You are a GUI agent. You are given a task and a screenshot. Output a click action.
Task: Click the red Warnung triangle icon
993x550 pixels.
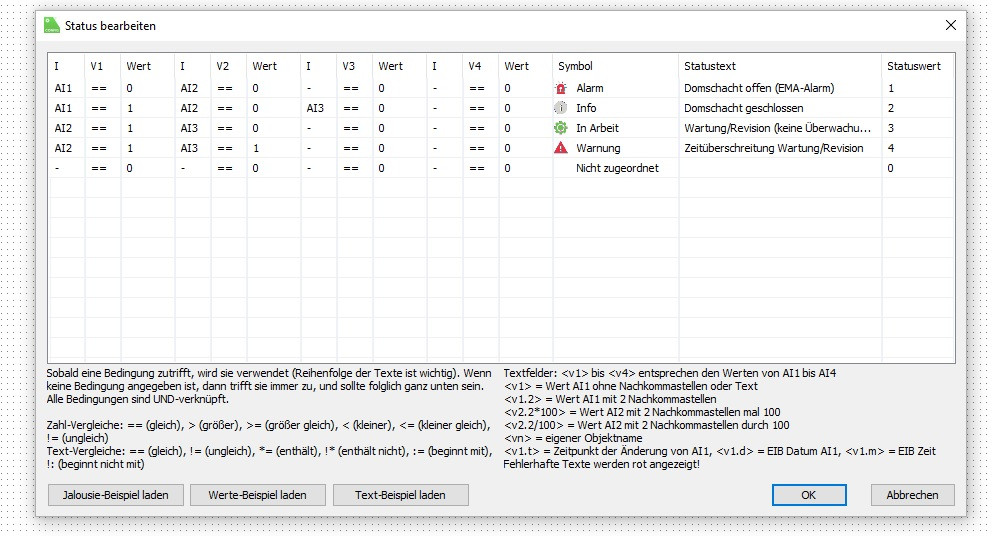[x=560, y=148]
